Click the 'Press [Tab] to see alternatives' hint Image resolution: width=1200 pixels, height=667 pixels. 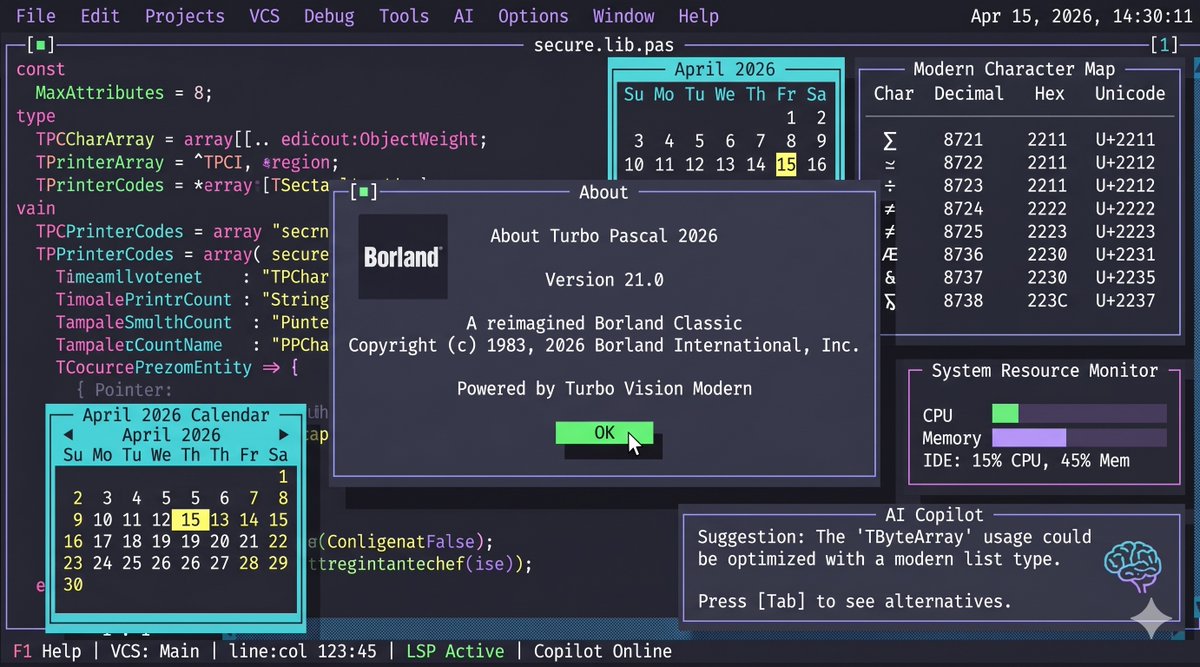(x=854, y=602)
